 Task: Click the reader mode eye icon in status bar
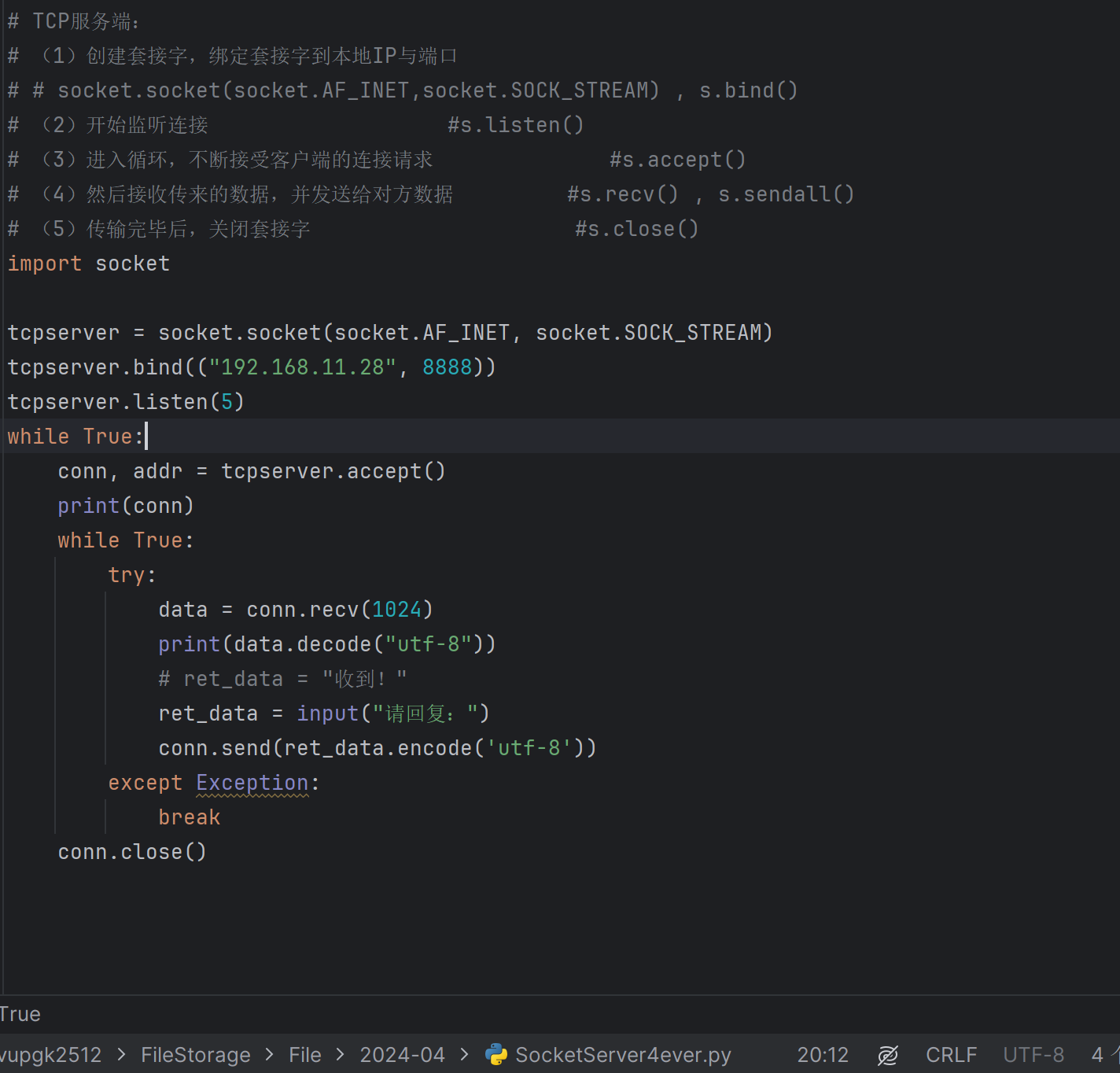[888, 1055]
